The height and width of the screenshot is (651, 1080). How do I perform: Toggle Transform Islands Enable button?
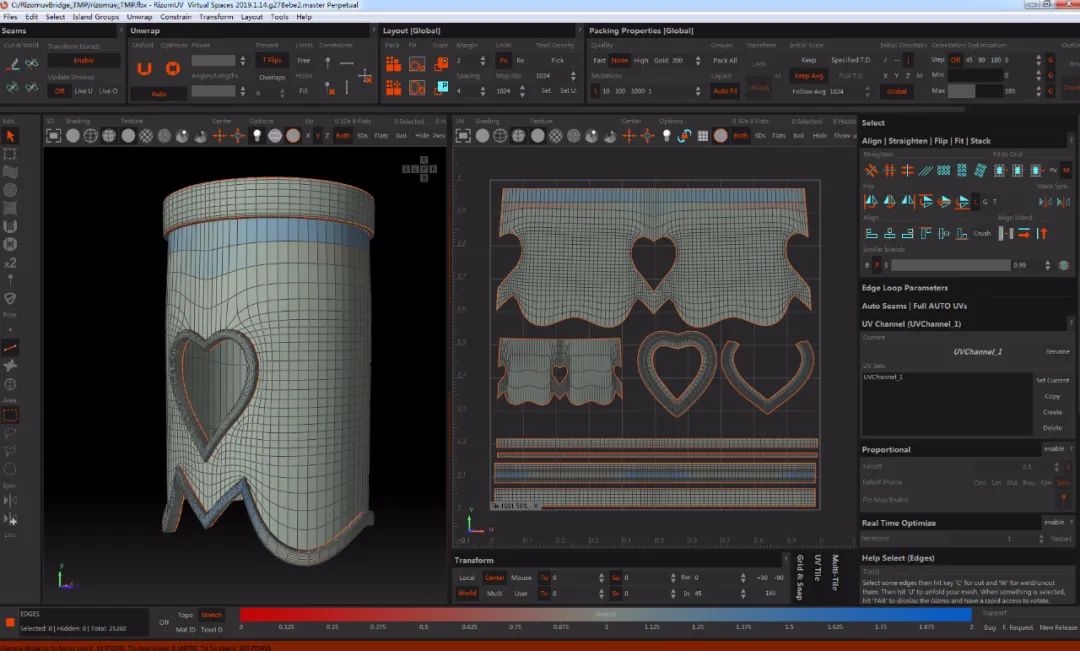point(84,61)
